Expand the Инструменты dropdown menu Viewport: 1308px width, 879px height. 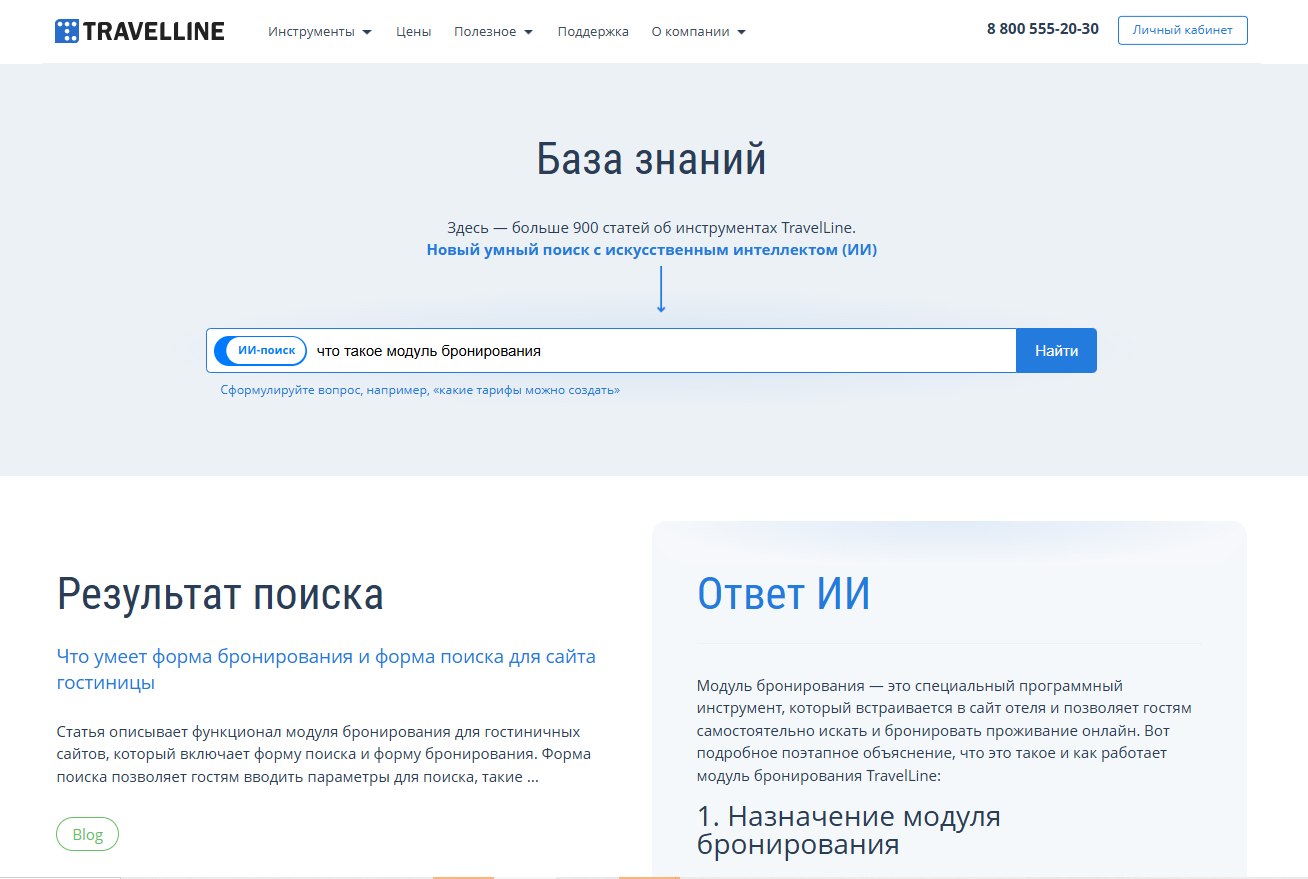point(320,31)
